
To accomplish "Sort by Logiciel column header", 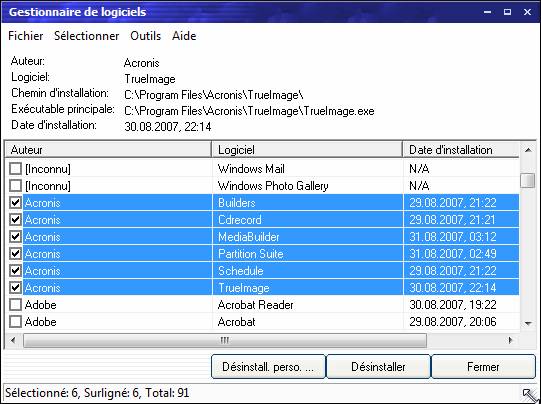I will coord(307,150).
